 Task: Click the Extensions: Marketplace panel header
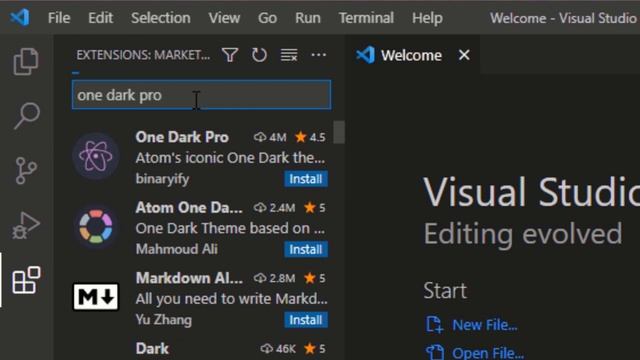tap(143, 55)
